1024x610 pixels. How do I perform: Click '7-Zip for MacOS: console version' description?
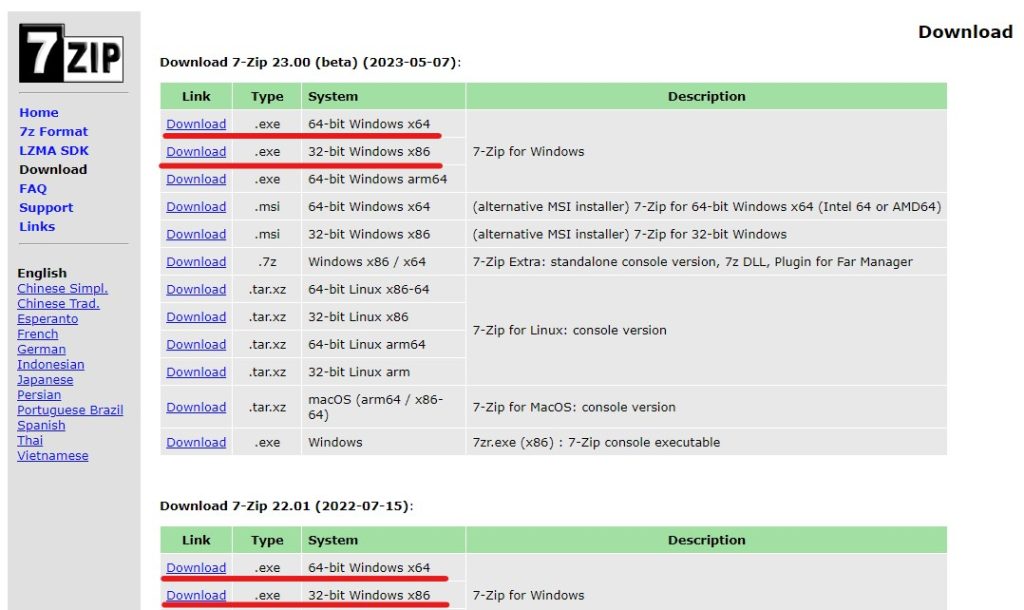(574, 407)
